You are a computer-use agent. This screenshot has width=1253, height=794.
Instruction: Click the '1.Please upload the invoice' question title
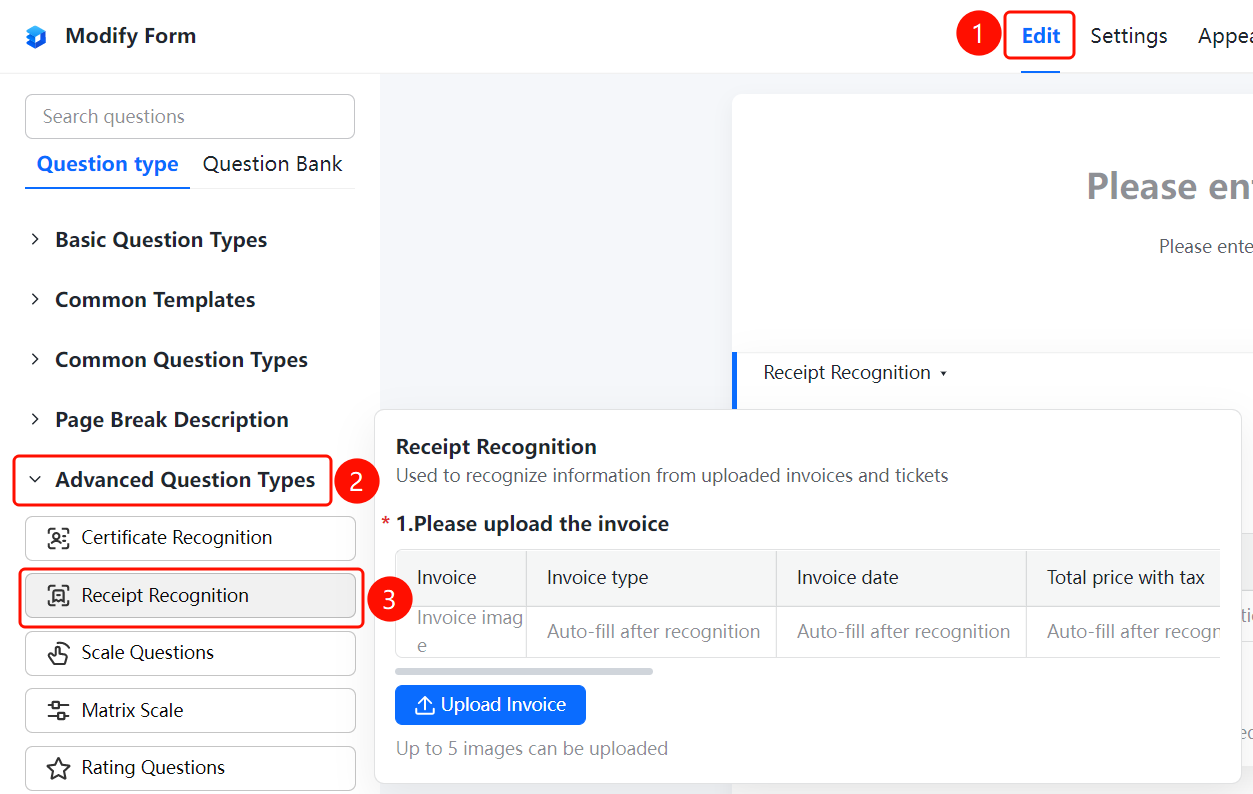click(532, 524)
